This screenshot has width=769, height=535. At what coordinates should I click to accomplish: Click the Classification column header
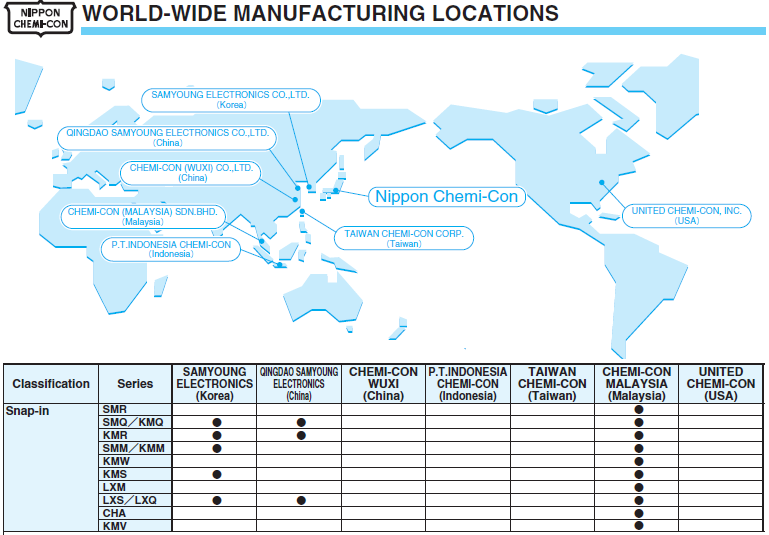(x=51, y=384)
